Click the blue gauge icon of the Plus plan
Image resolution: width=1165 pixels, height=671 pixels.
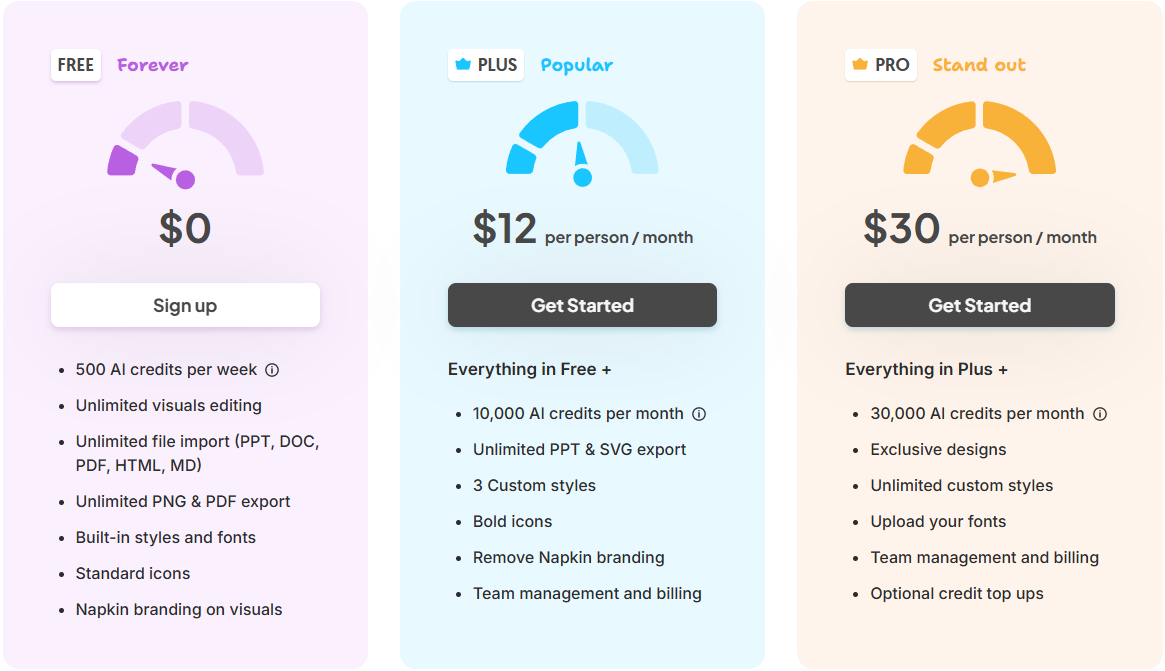click(582, 143)
